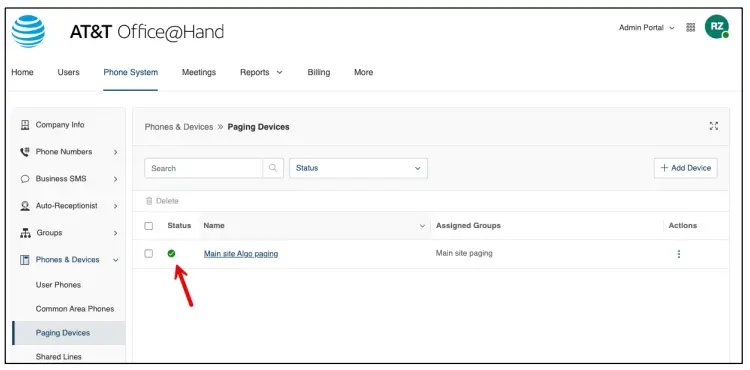750x370 pixels.
Task: Open Main site Algo paging link
Action: [x=241, y=254]
